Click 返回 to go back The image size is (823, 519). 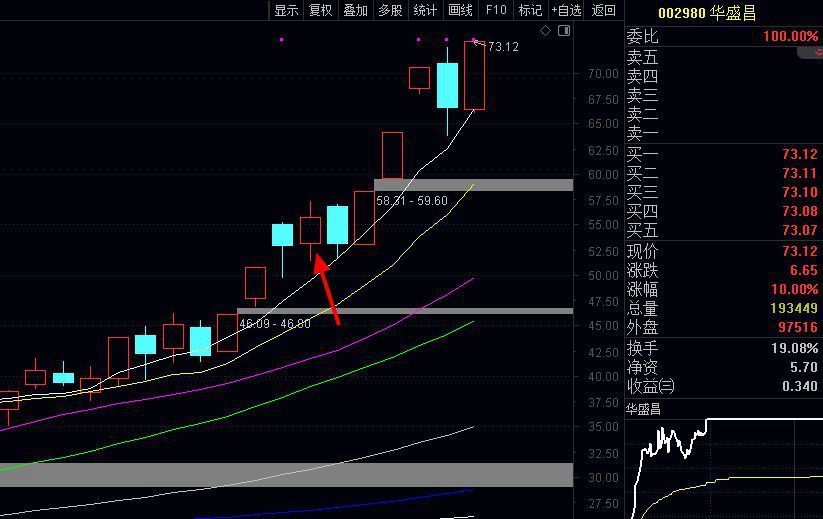[604, 10]
